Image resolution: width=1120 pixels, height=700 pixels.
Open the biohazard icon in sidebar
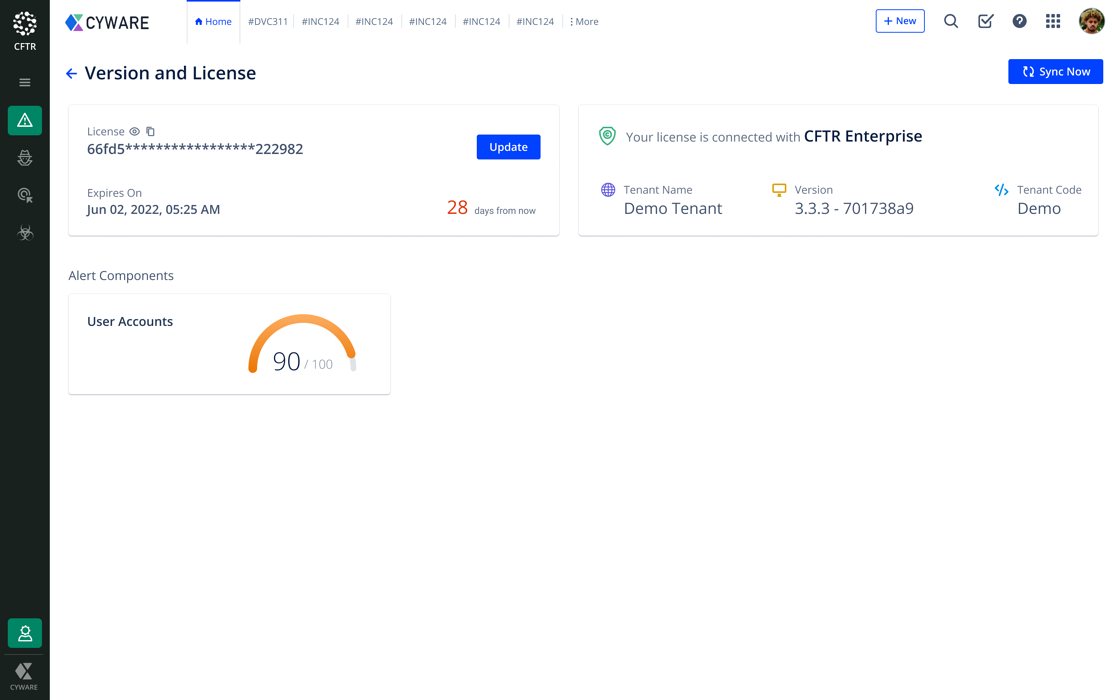[x=25, y=233]
